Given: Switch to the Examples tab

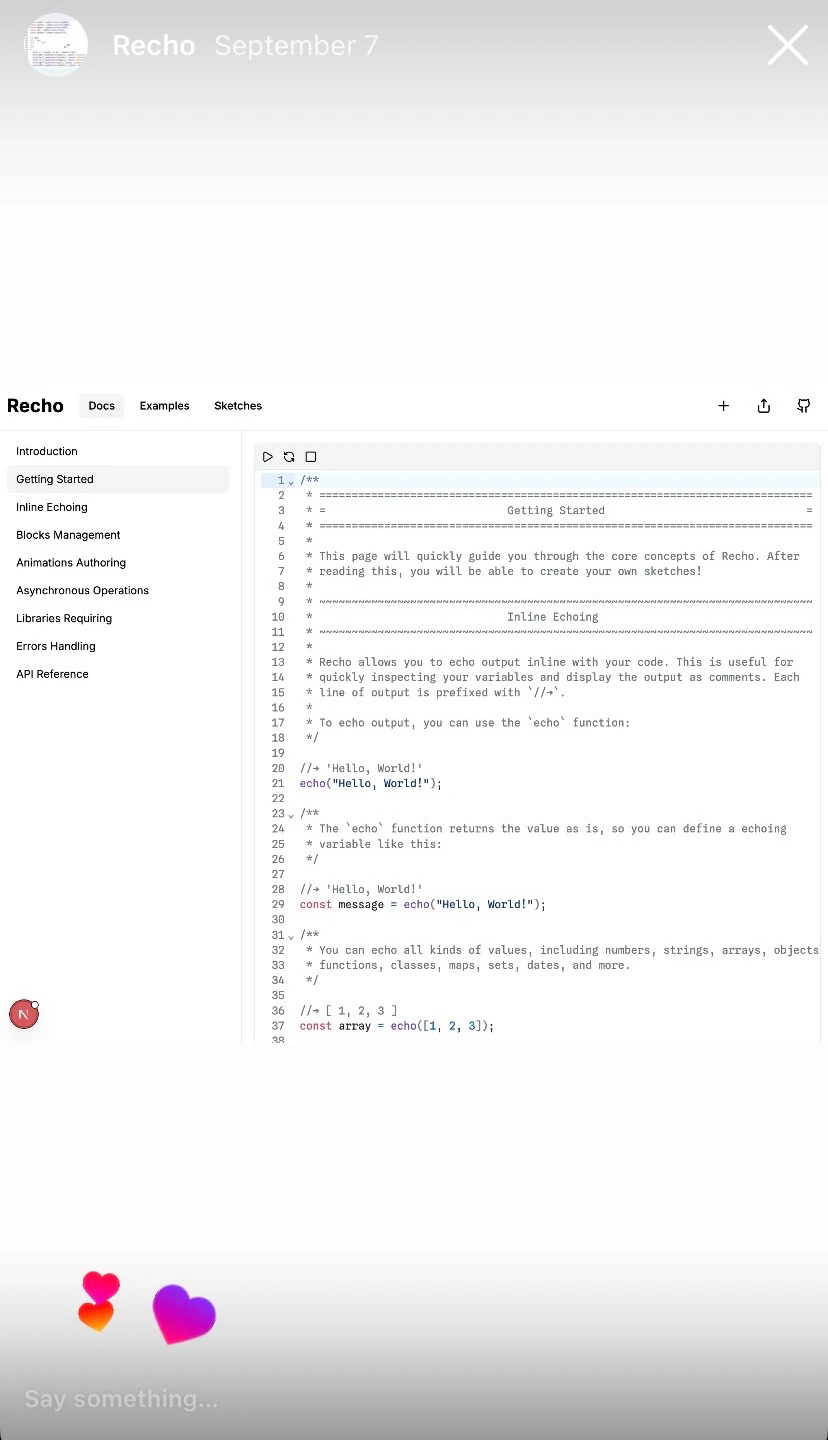Looking at the screenshot, I should (x=164, y=406).
